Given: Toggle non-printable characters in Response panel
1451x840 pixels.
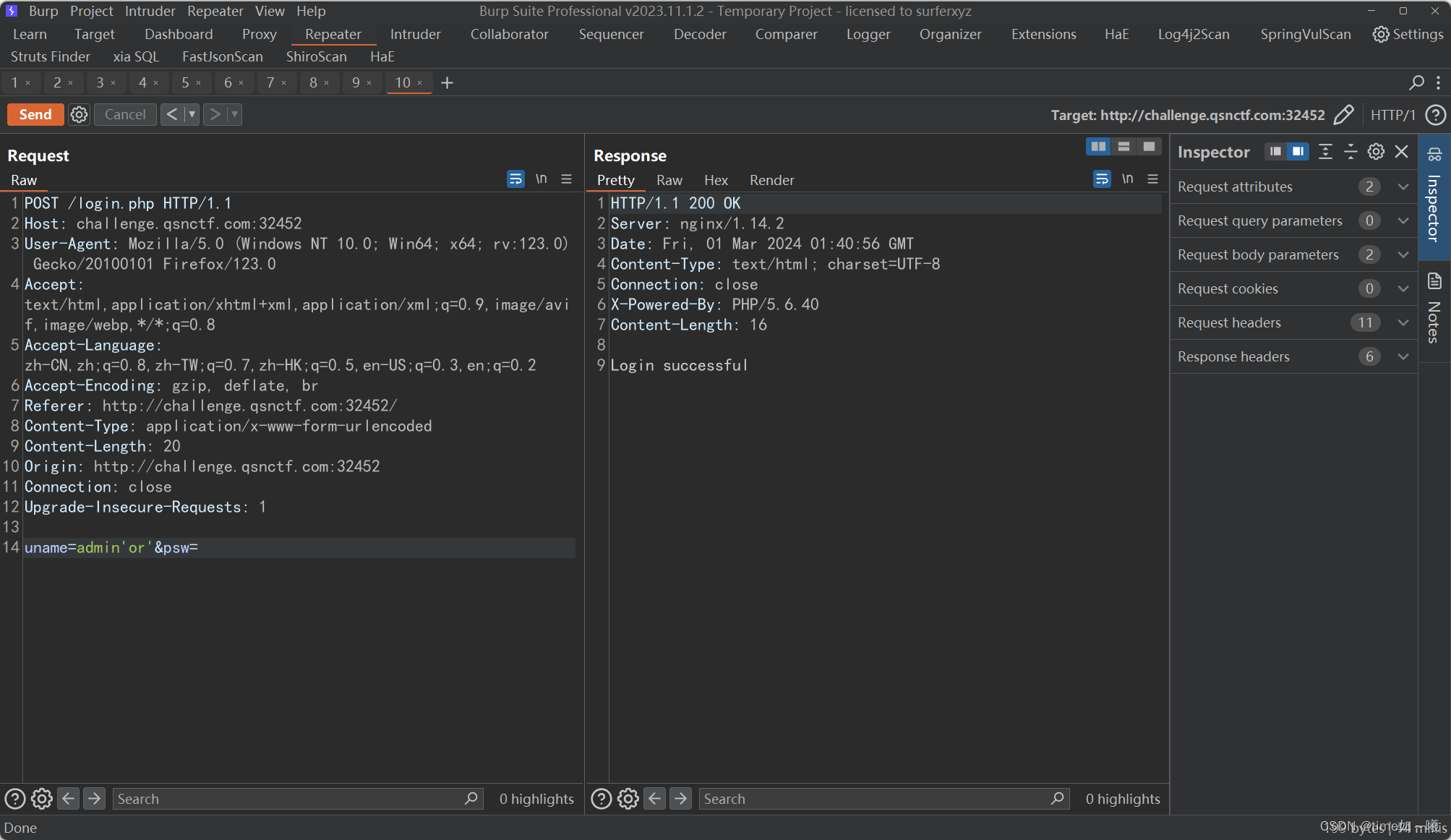Looking at the screenshot, I should click(x=1127, y=179).
